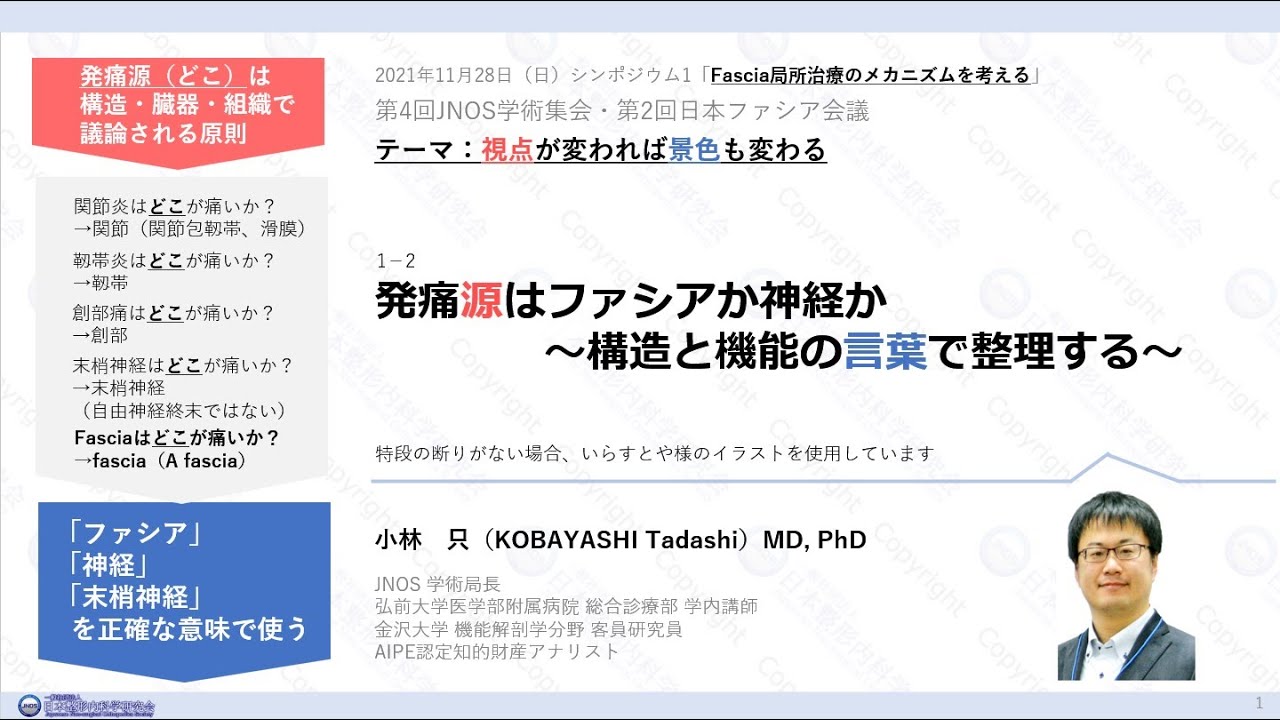This screenshot has height=720, width=1280.
Task: Click the main title "発痛源はファシアか神経か"
Action: click(x=632, y=301)
